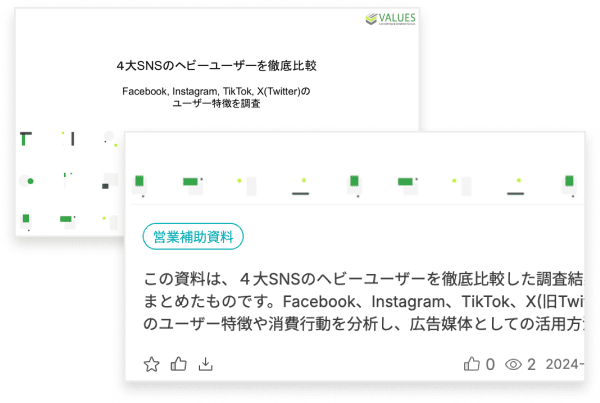This screenshot has width=600, height=403.
Task: Click the eye view count icon
Action: (513, 364)
